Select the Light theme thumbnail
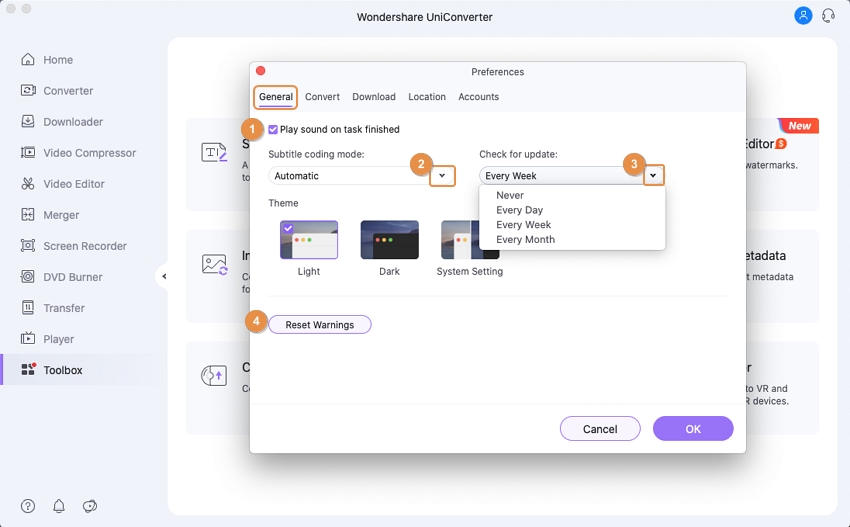The image size is (850, 527). pyautogui.click(x=309, y=240)
